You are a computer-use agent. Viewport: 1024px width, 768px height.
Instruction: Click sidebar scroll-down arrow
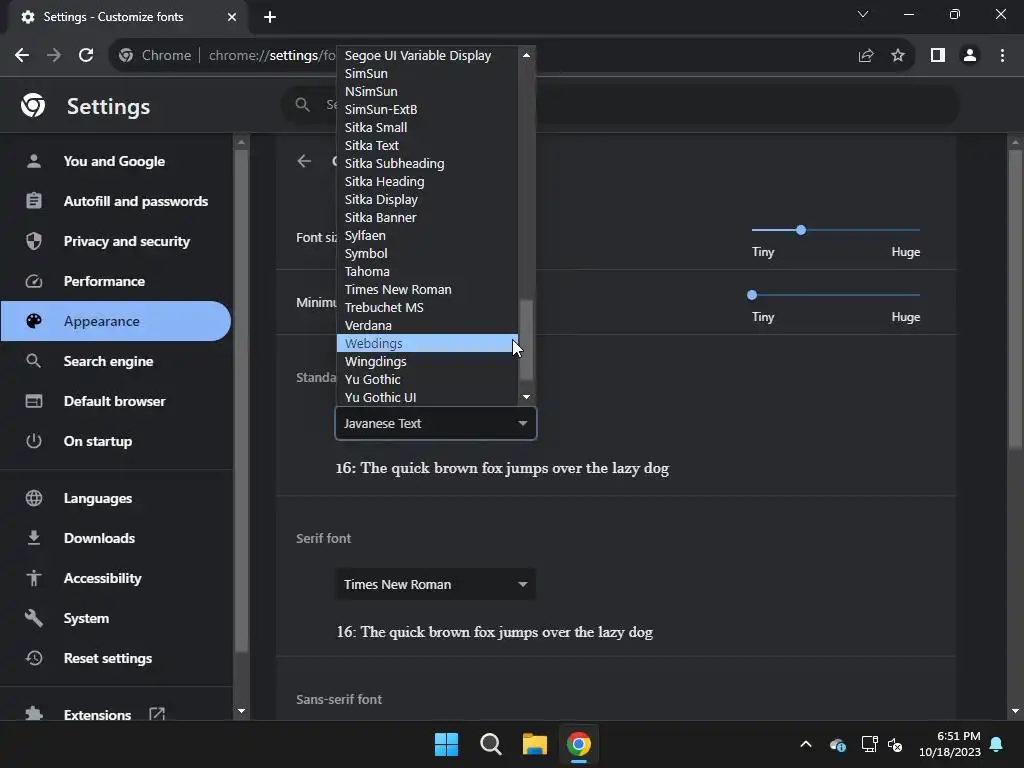(x=241, y=711)
